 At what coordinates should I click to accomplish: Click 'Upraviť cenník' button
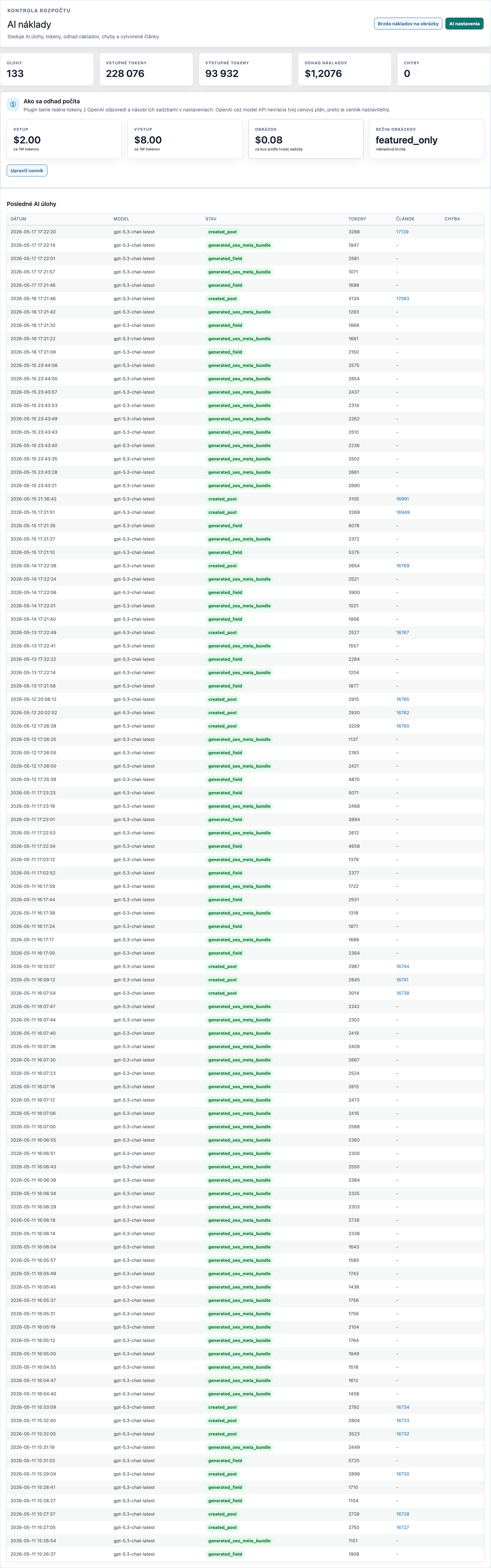coord(27,170)
